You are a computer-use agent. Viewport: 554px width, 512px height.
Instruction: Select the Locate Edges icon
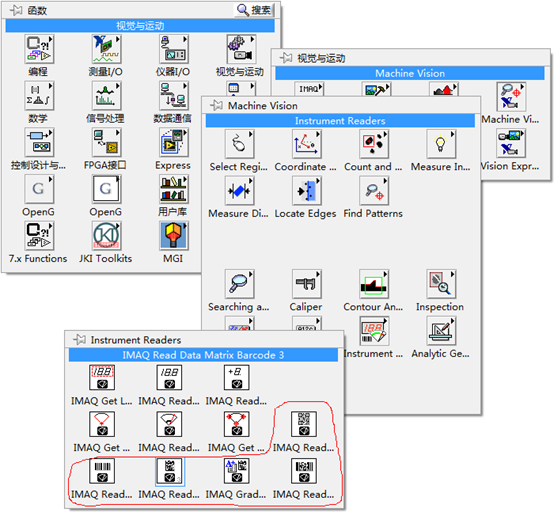306,191
